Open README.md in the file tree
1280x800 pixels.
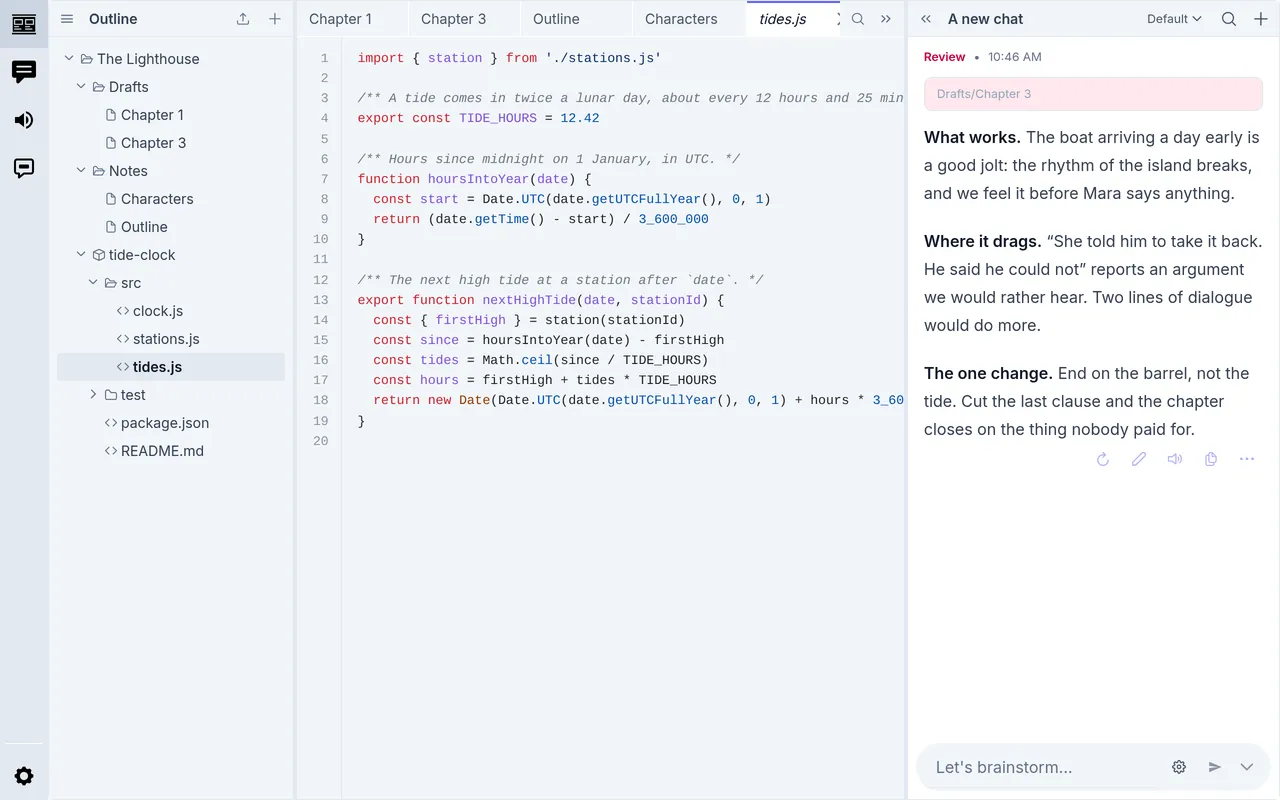point(171,451)
